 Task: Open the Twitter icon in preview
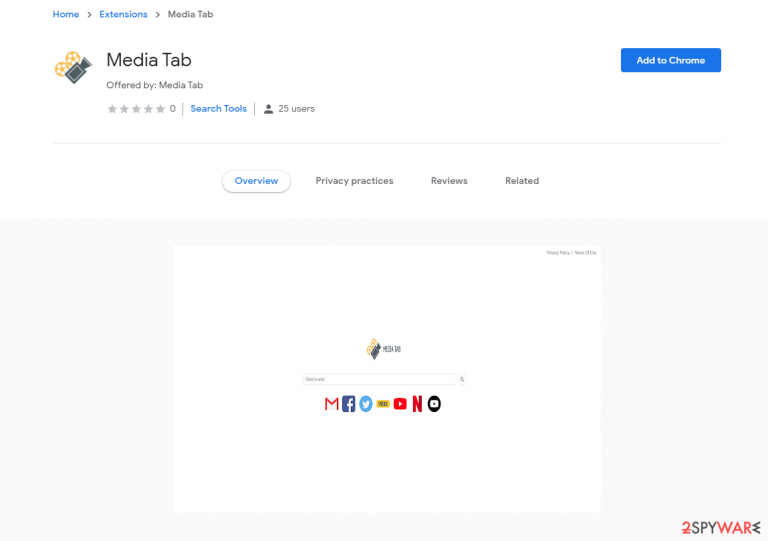coord(366,404)
